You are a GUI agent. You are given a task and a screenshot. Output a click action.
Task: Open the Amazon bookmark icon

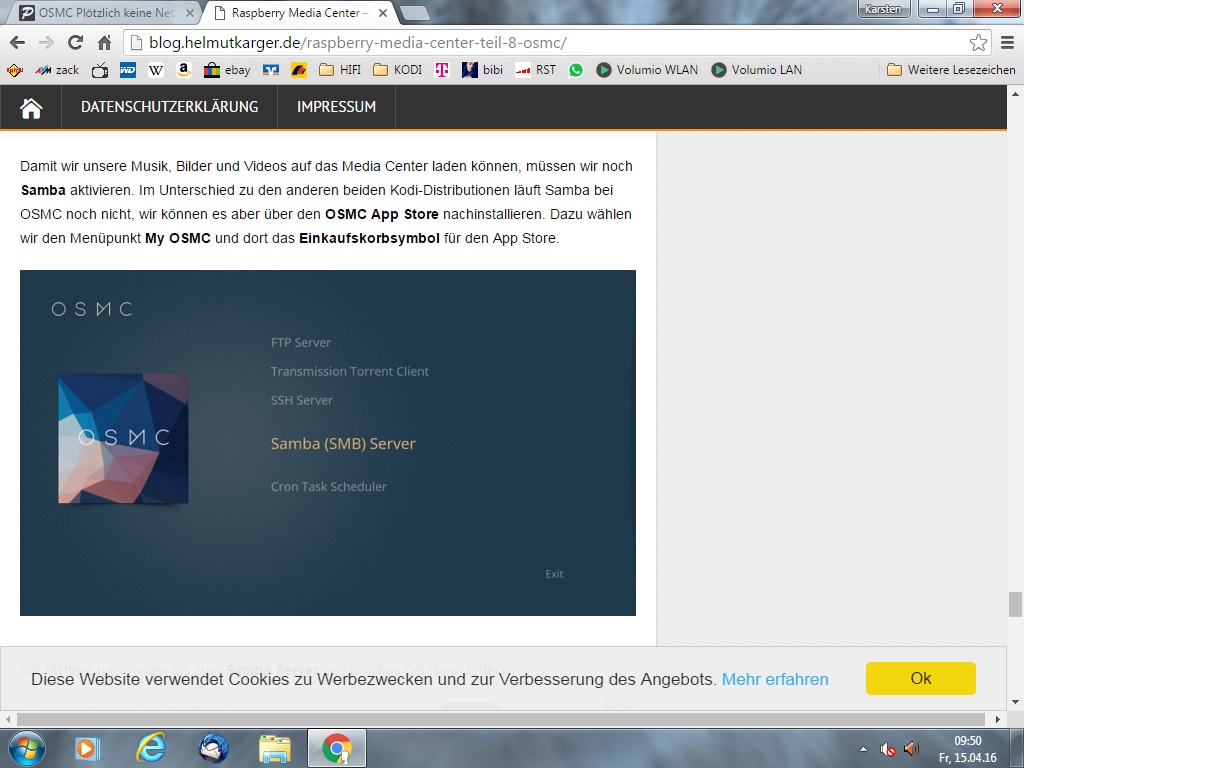click(184, 70)
